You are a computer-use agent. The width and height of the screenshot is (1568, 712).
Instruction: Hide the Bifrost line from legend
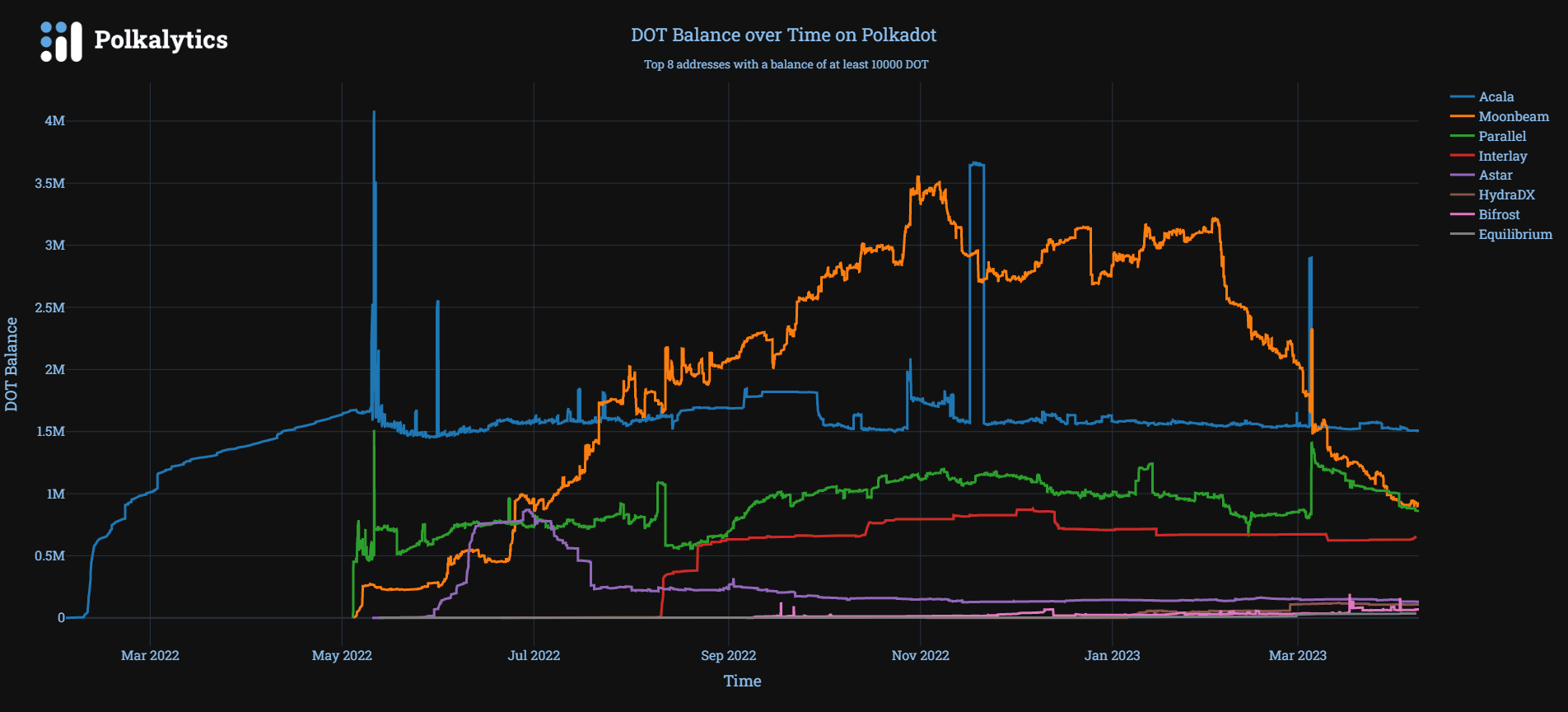coord(1499,215)
